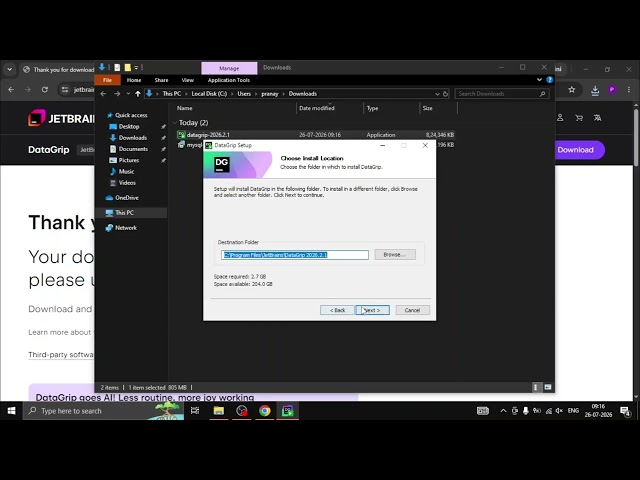Click the Destination Folder path field

point(295,255)
